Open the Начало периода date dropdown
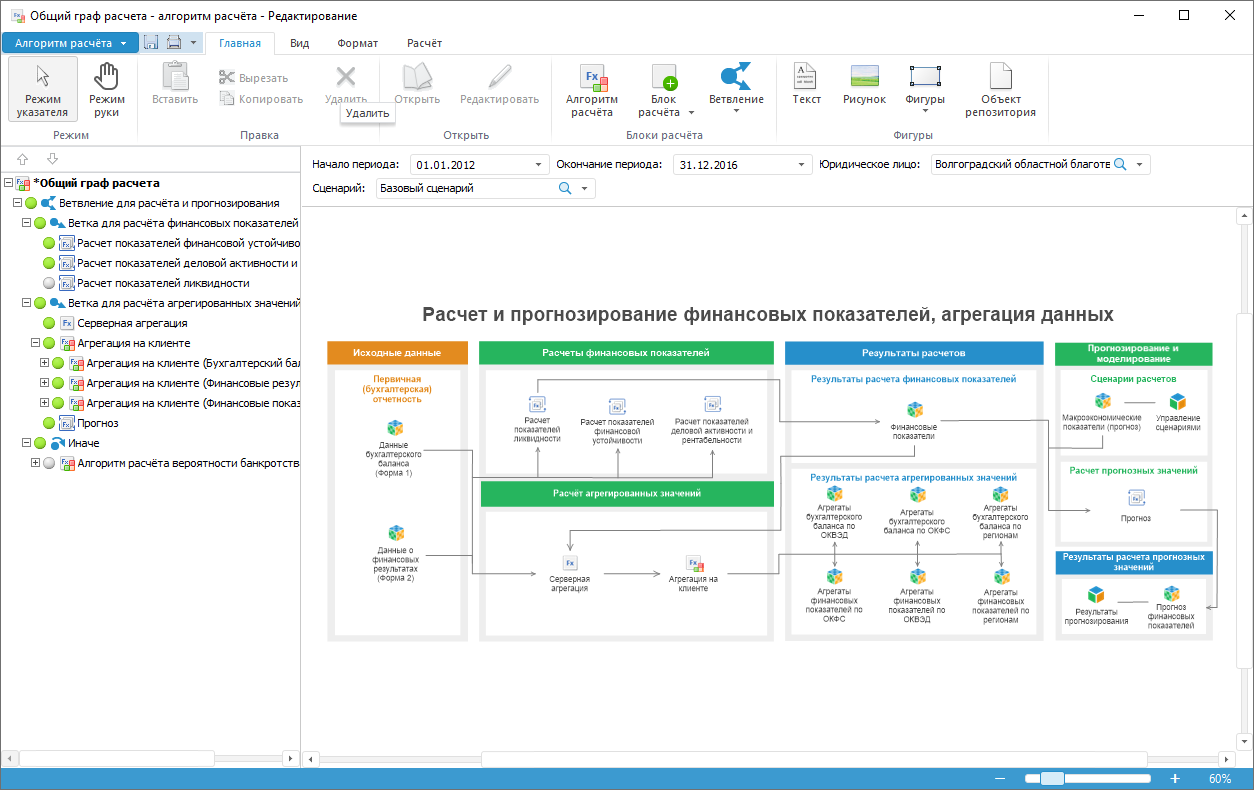The width and height of the screenshot is (1254, 790). coord(539,165)
